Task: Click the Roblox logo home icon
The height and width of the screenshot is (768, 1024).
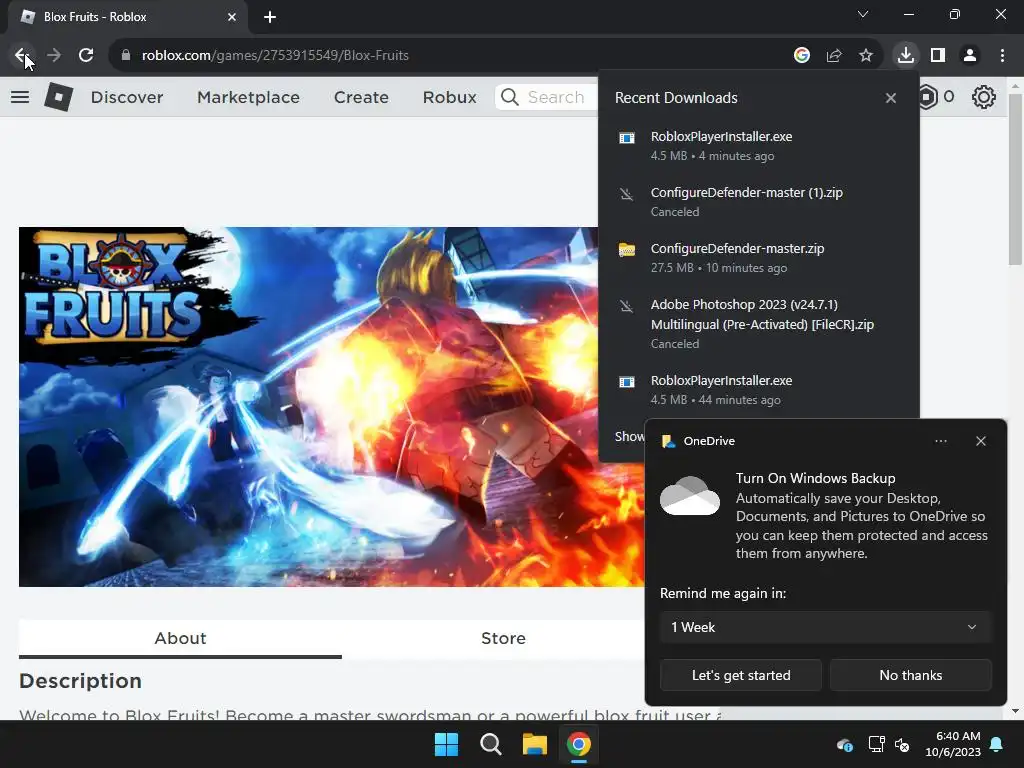Action: [x=58, y=97]
